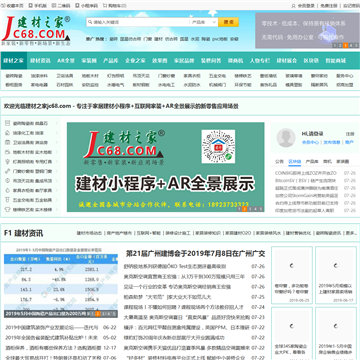Expand the 地板木材街 row chevron

point(57,152)
